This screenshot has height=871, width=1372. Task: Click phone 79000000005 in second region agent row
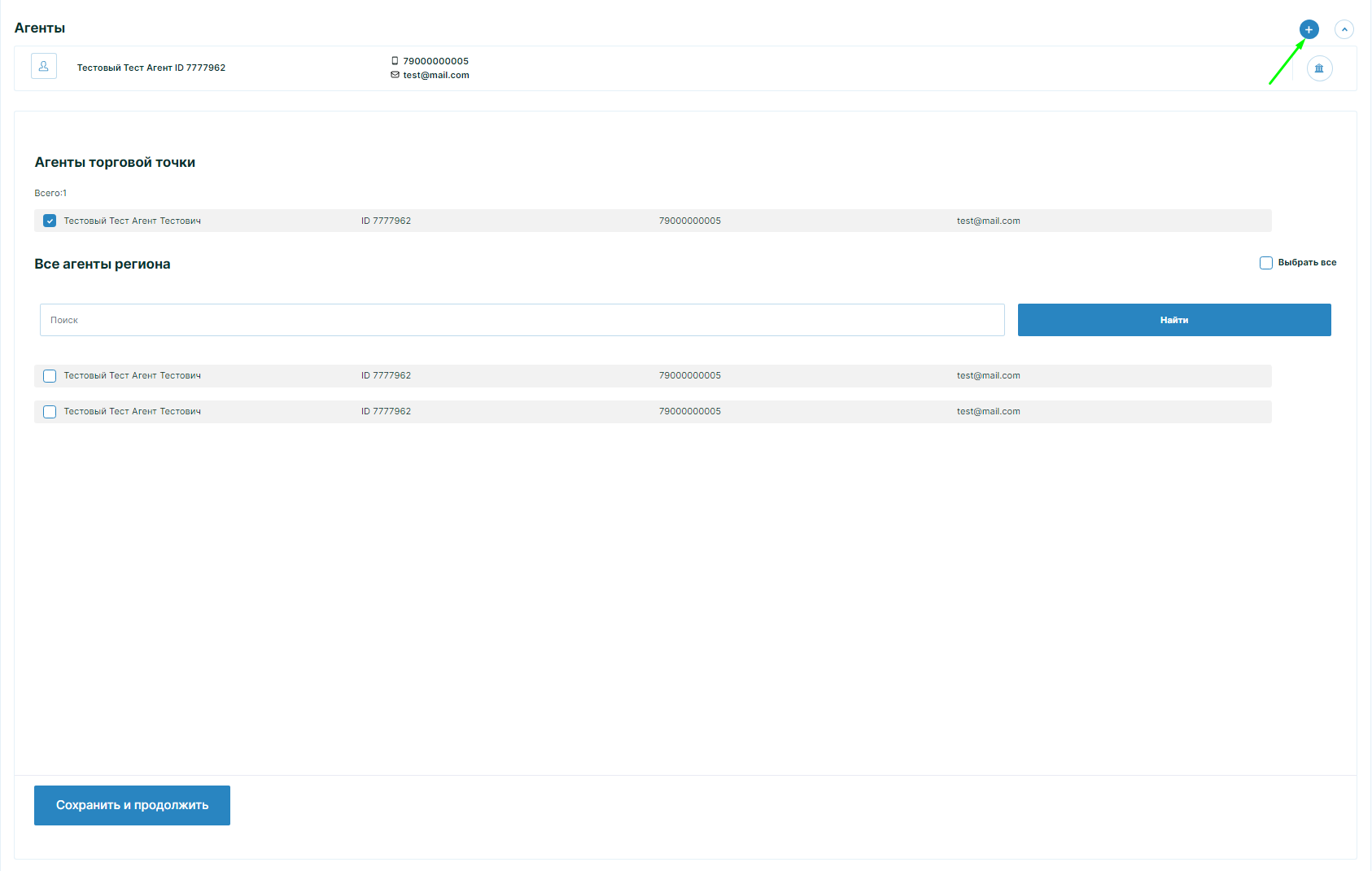coord(689,412)
